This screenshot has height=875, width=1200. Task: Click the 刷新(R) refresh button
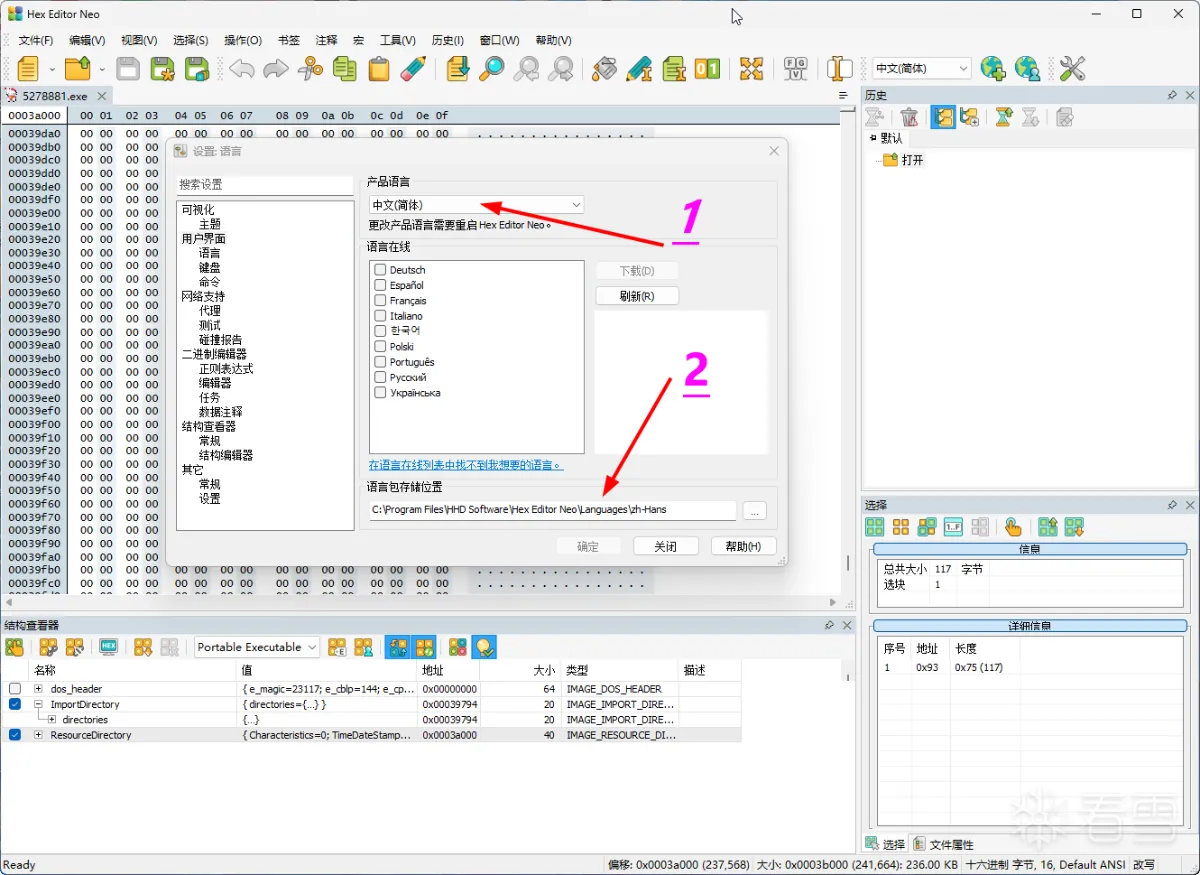[x=637, y=296]
